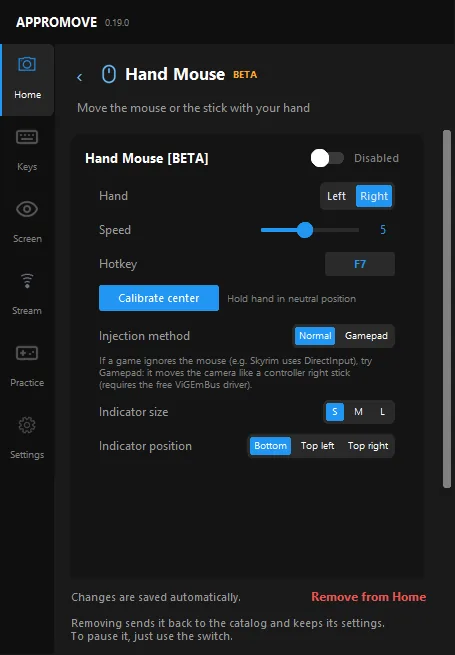Open the Keys keyboard icon in sidebar
Viewport: 455px width, 655px height.
click(27, 137)
